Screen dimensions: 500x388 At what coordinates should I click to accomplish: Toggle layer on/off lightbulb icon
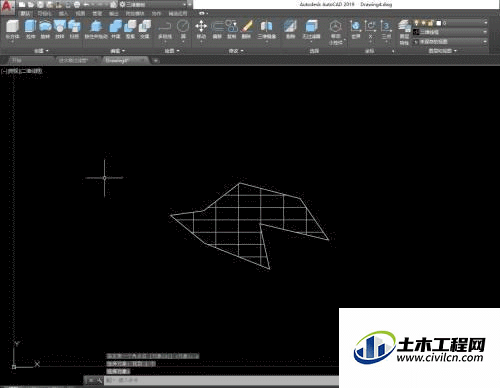click(416, 23)
